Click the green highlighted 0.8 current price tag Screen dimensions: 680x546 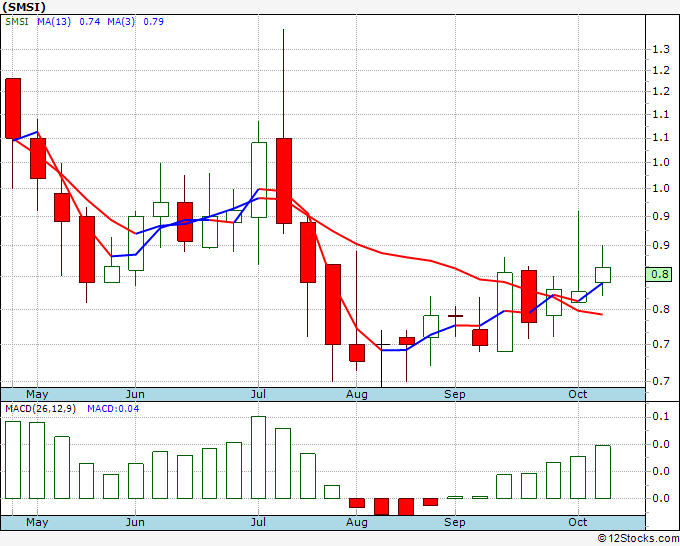pos(659,274)
